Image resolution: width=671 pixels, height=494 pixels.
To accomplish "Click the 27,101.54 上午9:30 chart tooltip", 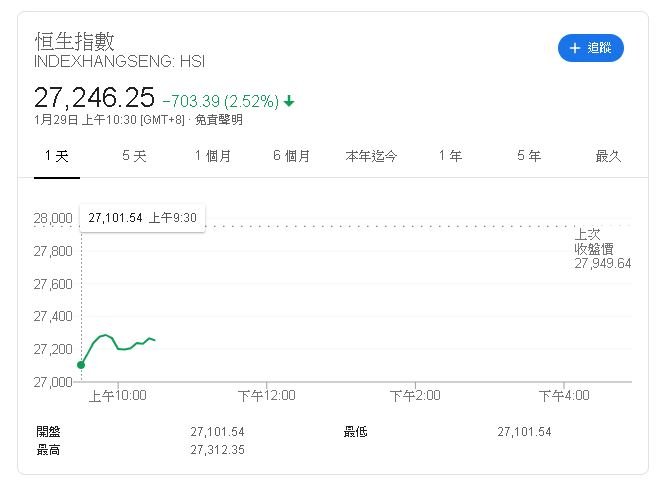I will pyautogui.click(x=143, y=218).
